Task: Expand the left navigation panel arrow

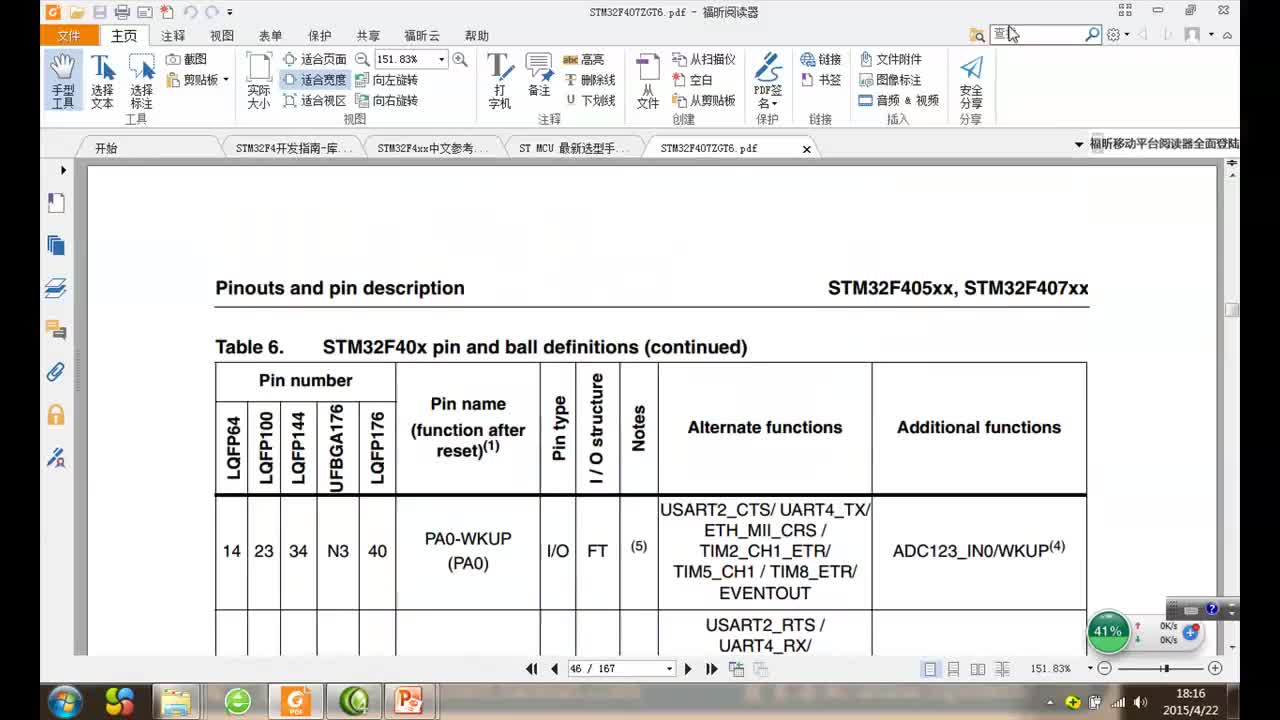Action: 63,171
